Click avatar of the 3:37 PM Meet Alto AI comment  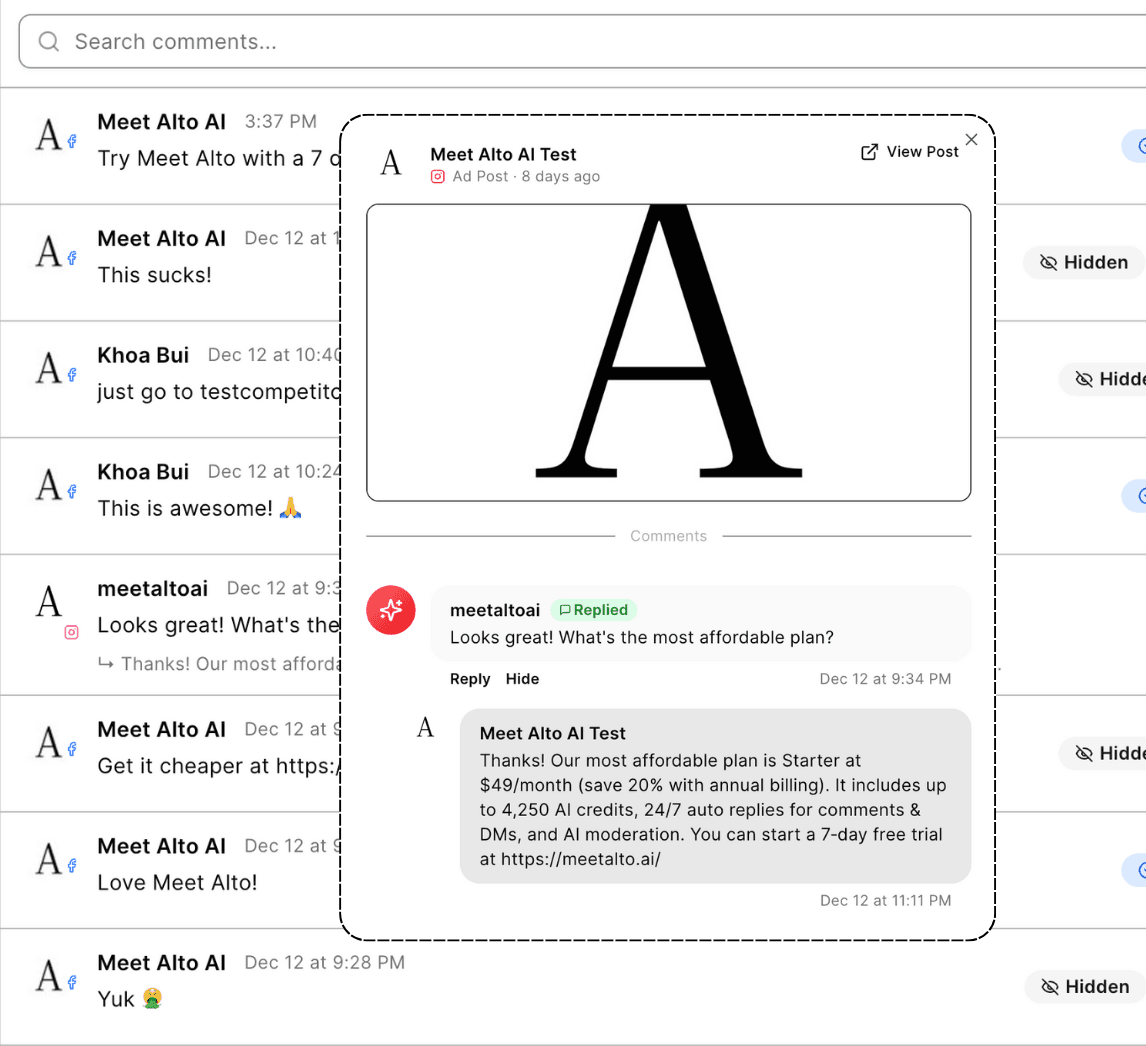tap(50, 134)
